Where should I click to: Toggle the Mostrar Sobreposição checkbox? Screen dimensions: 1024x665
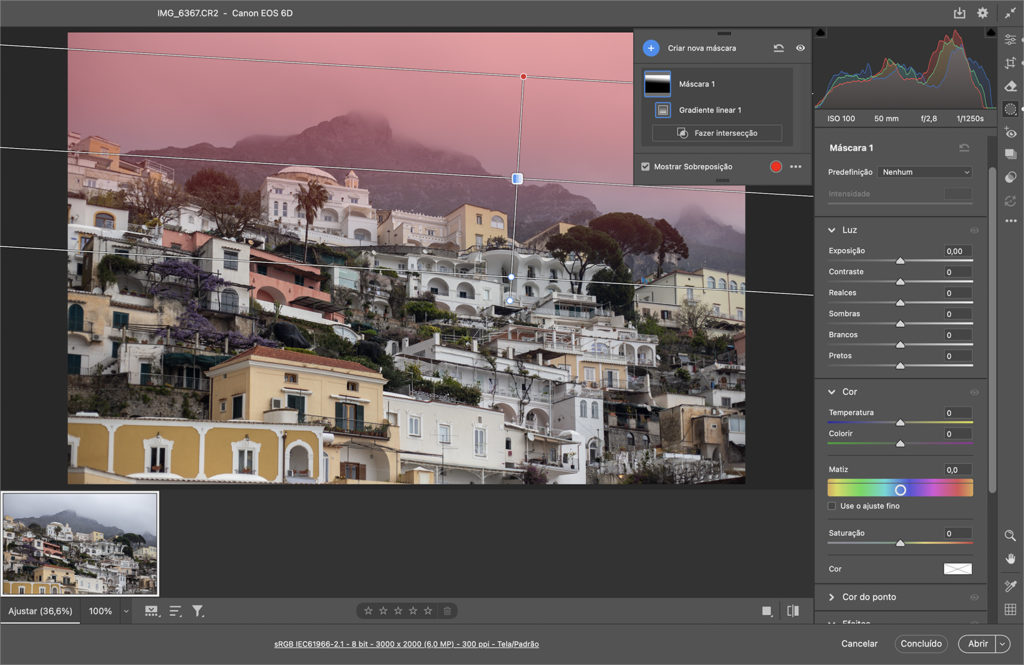[x=646, y=166]
